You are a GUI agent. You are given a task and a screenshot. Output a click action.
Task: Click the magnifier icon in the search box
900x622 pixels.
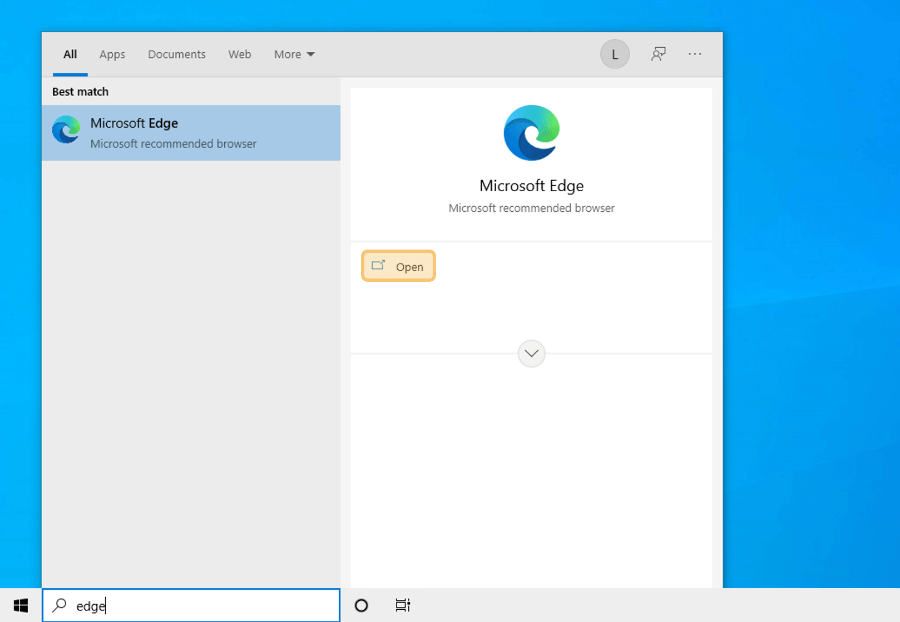pos(60,605)
